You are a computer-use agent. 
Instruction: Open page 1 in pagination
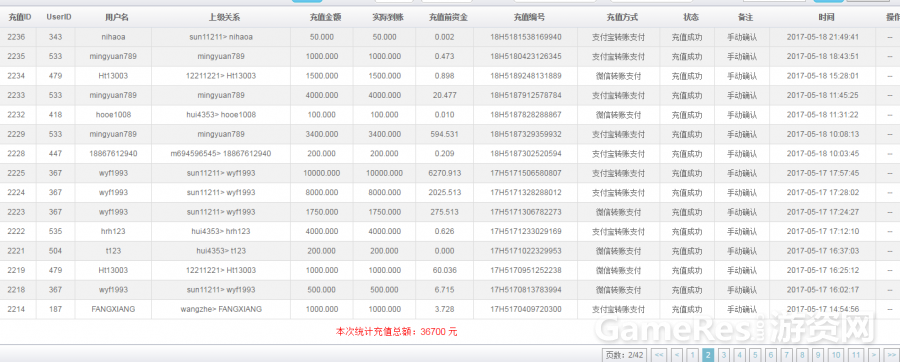(693, 355)
